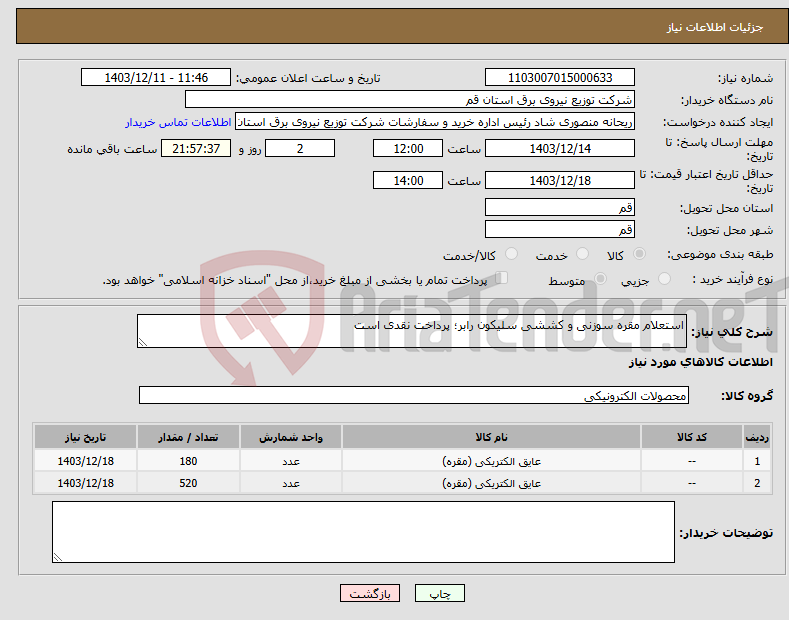The image size is (789, 620).
Task: Click the goods group field محصولات الکترونیکی
Action: [x=414, y=396]
